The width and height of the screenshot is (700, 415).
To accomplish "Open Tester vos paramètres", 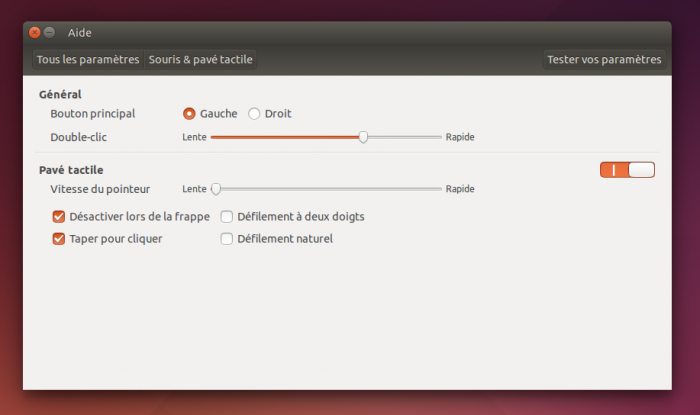I will [x=604, y=60].
